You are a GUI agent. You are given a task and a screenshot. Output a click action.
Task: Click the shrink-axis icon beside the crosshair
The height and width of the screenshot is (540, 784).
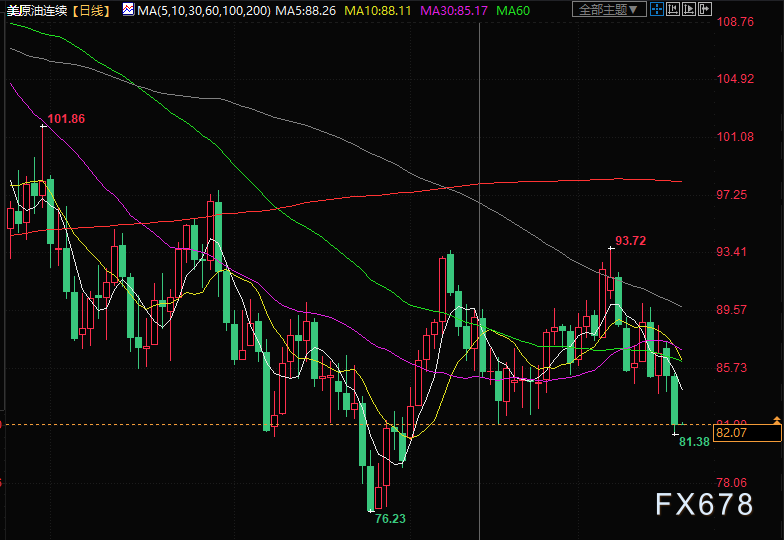pos(673,9)
